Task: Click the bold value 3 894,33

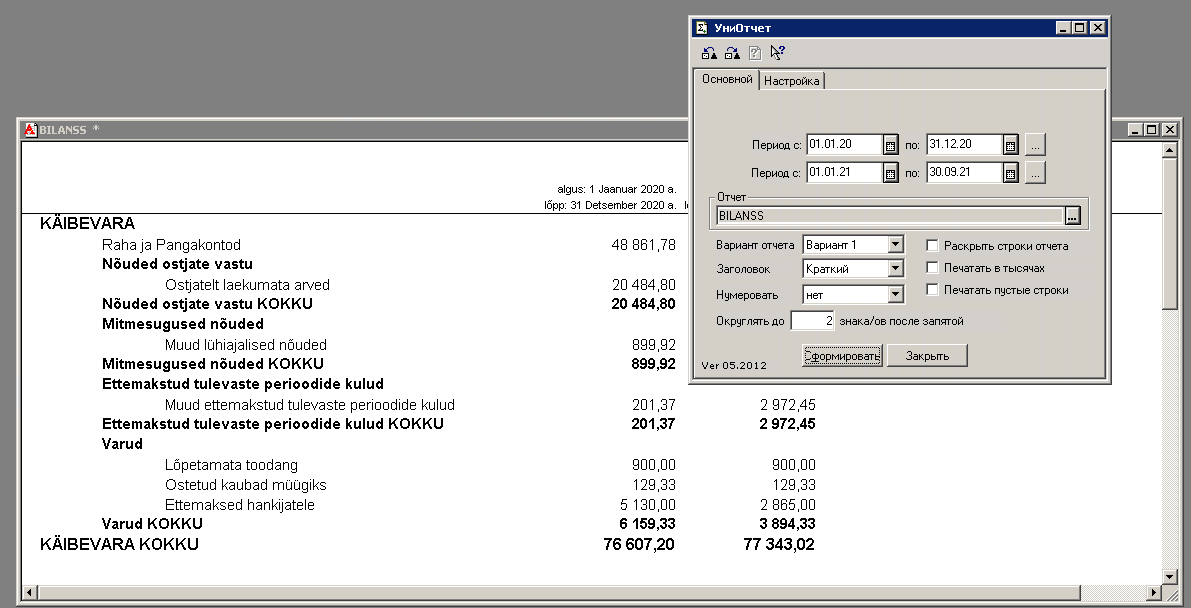Action: (788, 524)
